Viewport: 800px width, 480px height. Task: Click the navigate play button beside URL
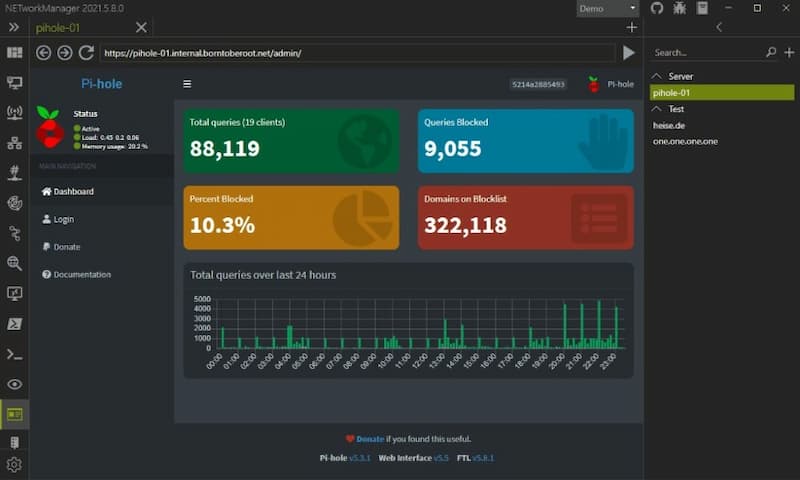(x=629, y=53)
